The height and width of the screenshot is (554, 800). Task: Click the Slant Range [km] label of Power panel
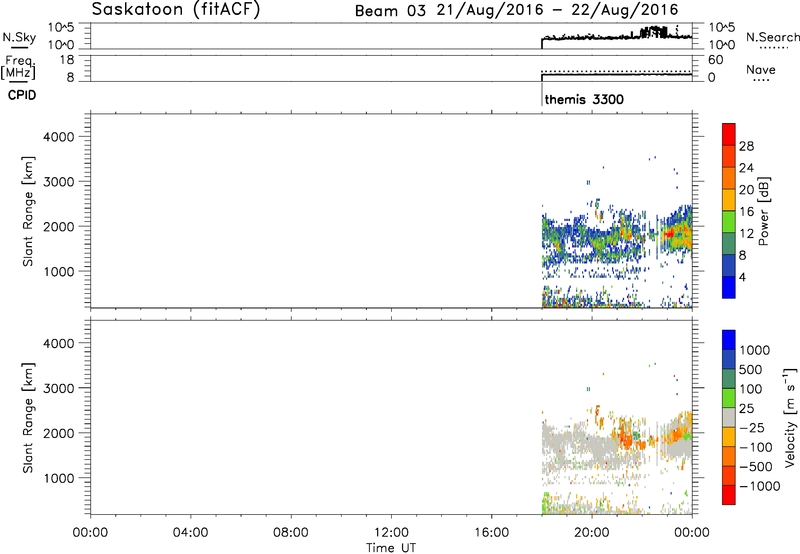28,211
